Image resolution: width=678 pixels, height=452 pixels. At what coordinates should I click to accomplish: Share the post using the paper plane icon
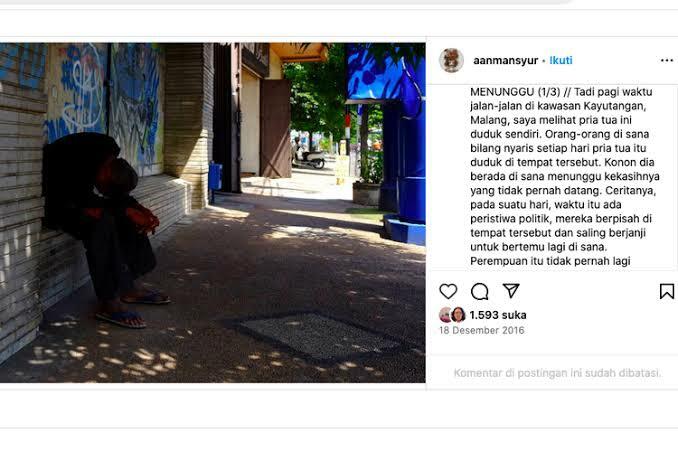[511, 291]
